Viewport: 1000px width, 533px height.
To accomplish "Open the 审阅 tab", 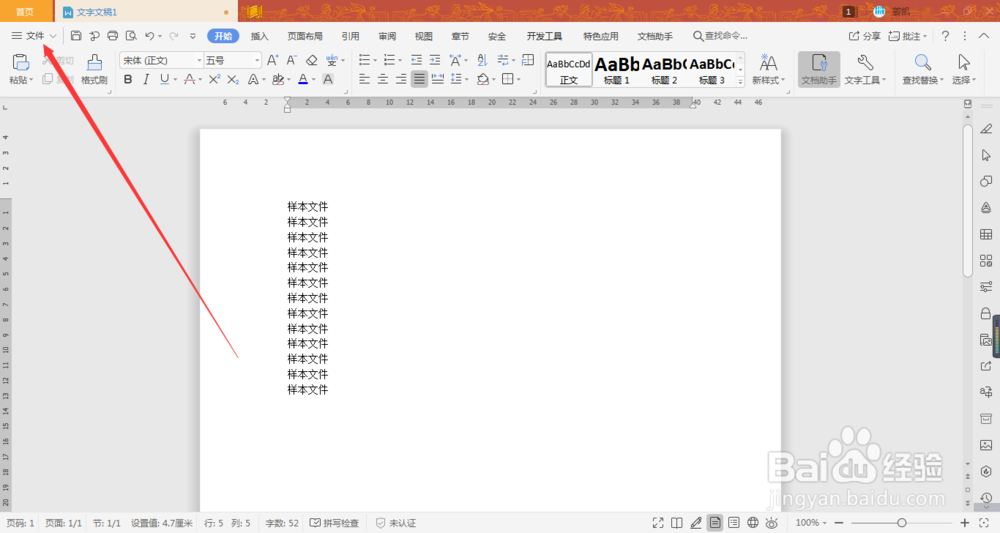I will click(x=387, y=36).
